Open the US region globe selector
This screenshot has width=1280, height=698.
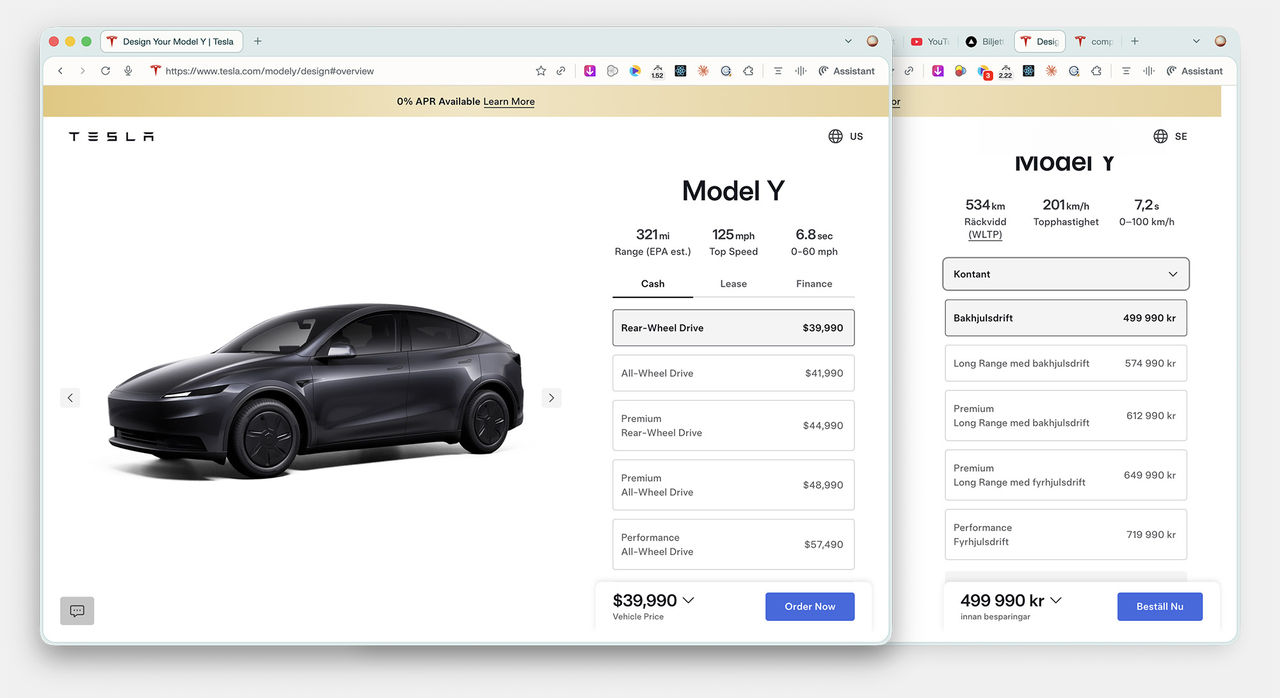point(845,136)
